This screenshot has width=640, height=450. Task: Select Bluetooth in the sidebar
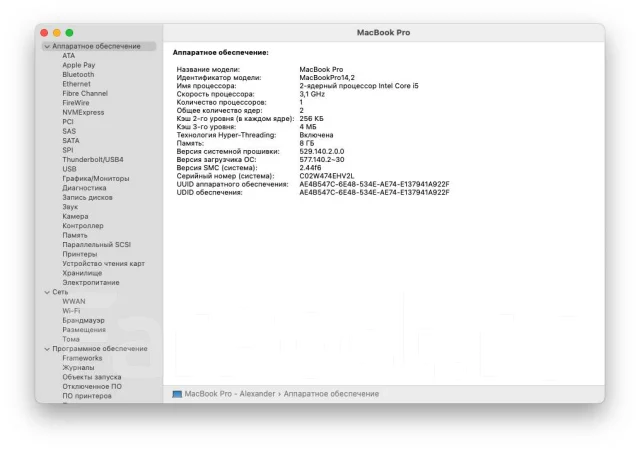[78, 74]
